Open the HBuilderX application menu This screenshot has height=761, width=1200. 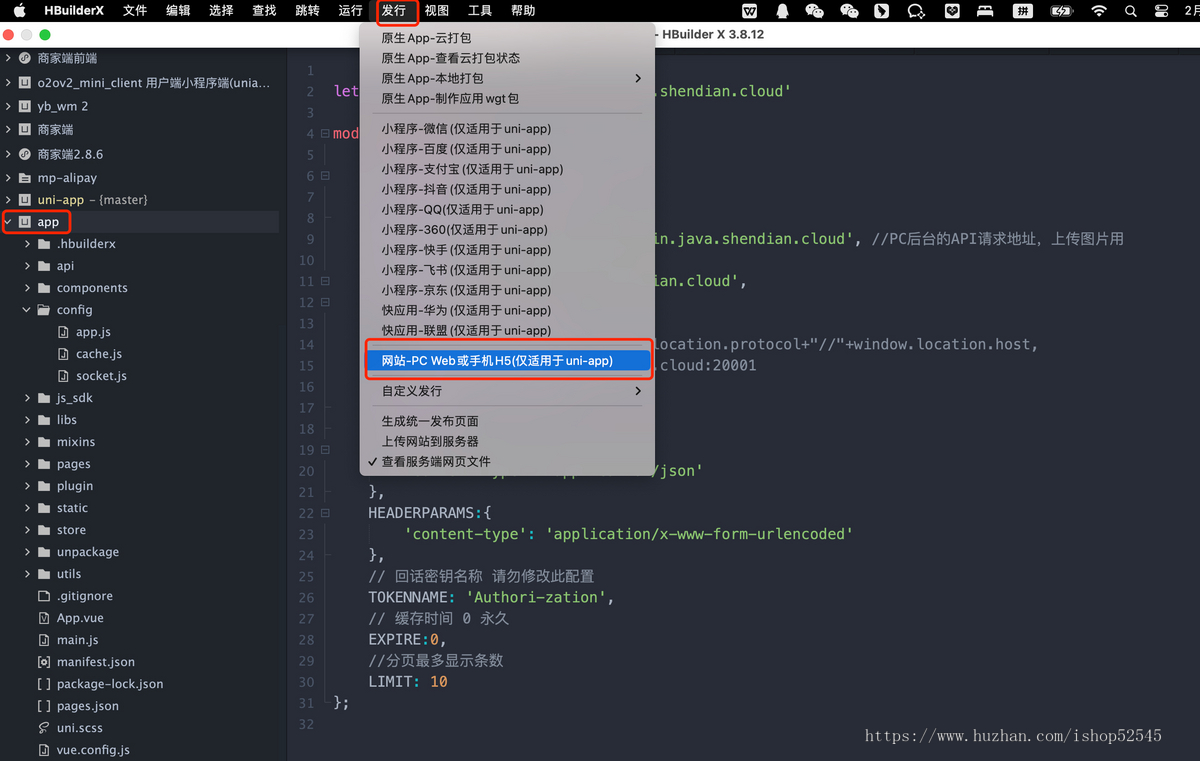pos(74,11)
